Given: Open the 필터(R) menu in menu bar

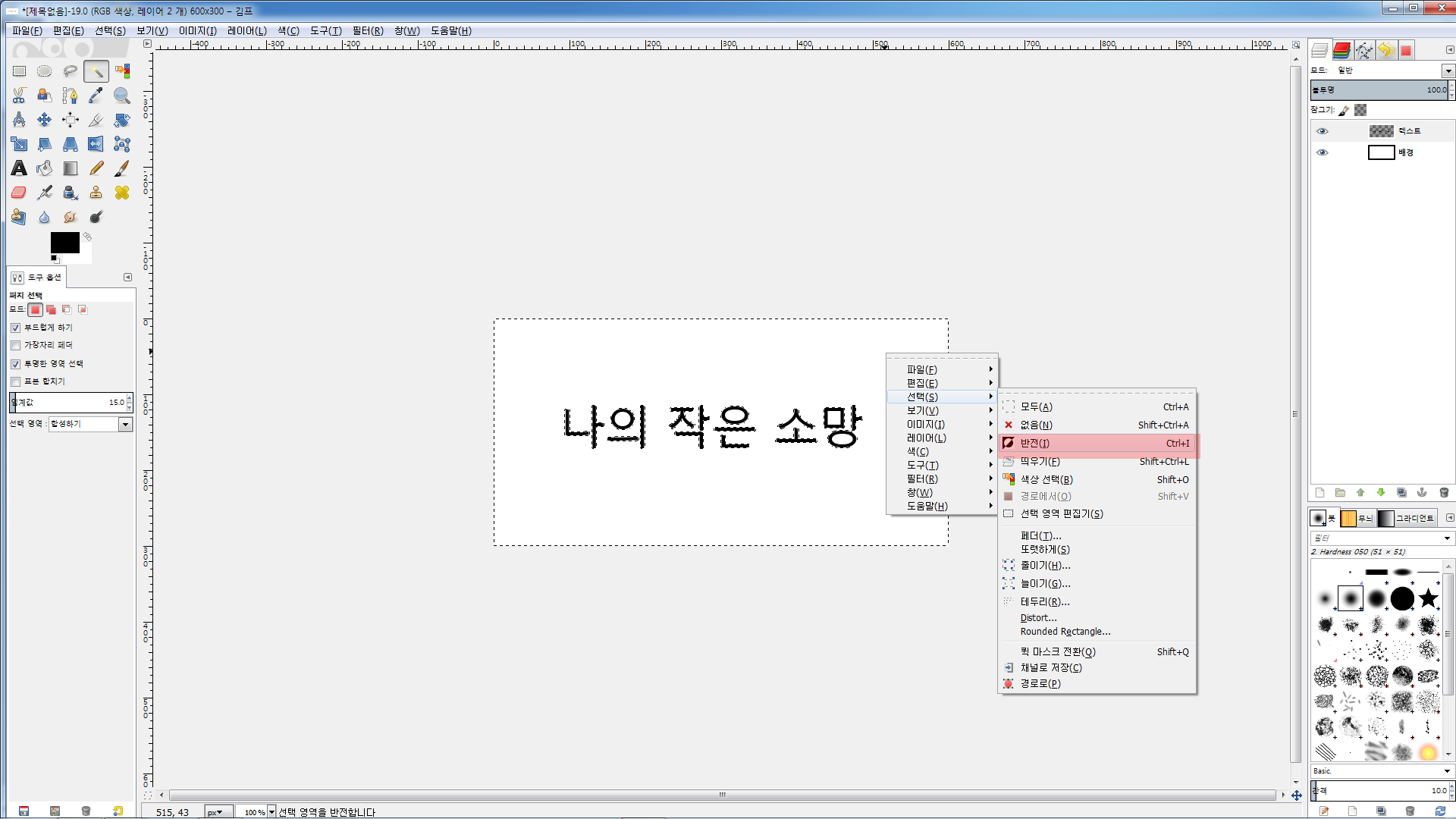Looking at the screenshot, I should 367,31.
